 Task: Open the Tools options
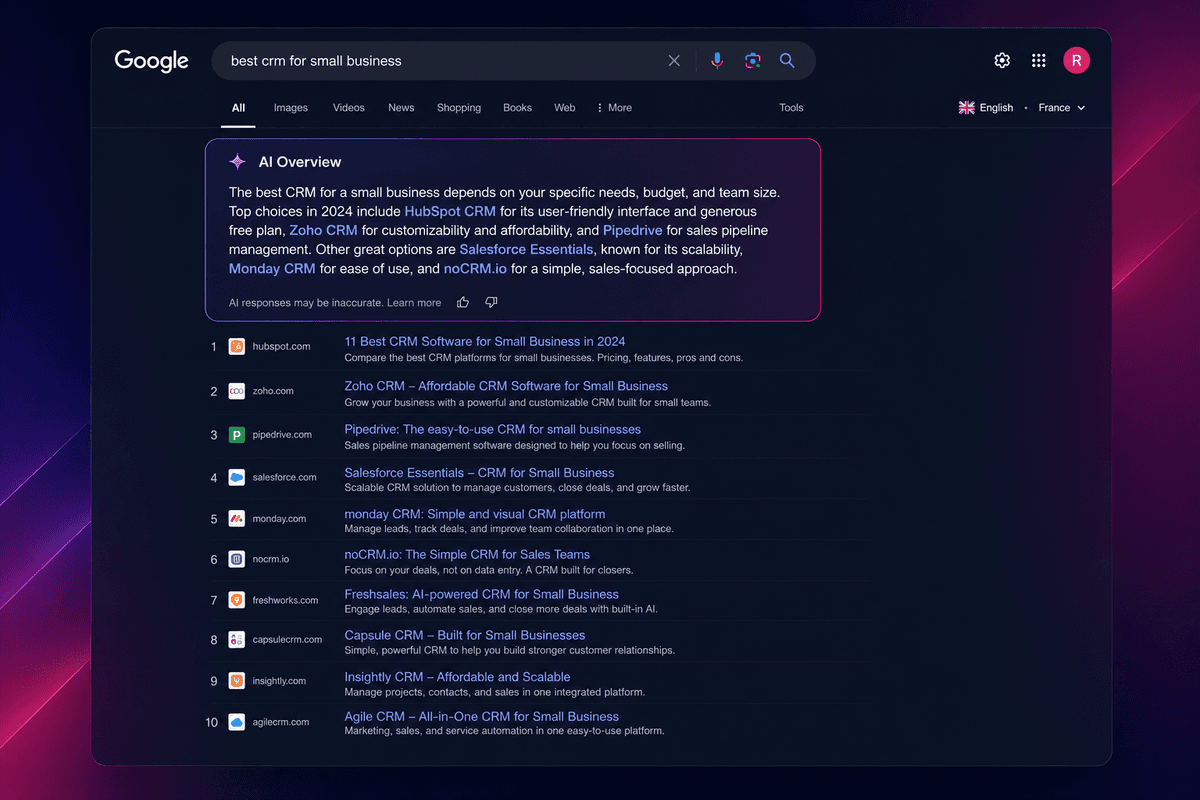pos(791,108)
